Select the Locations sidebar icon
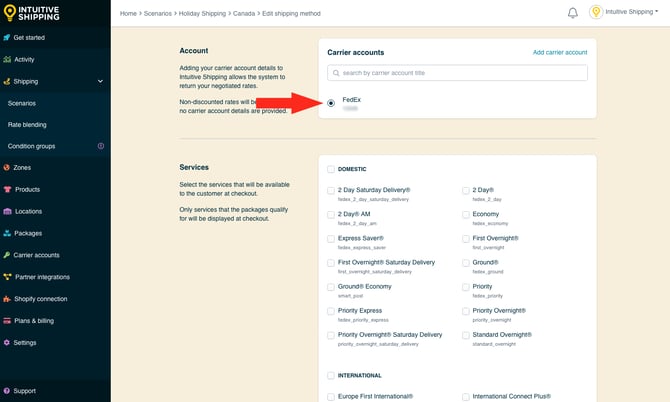670x402 pixels. (8, 211)
